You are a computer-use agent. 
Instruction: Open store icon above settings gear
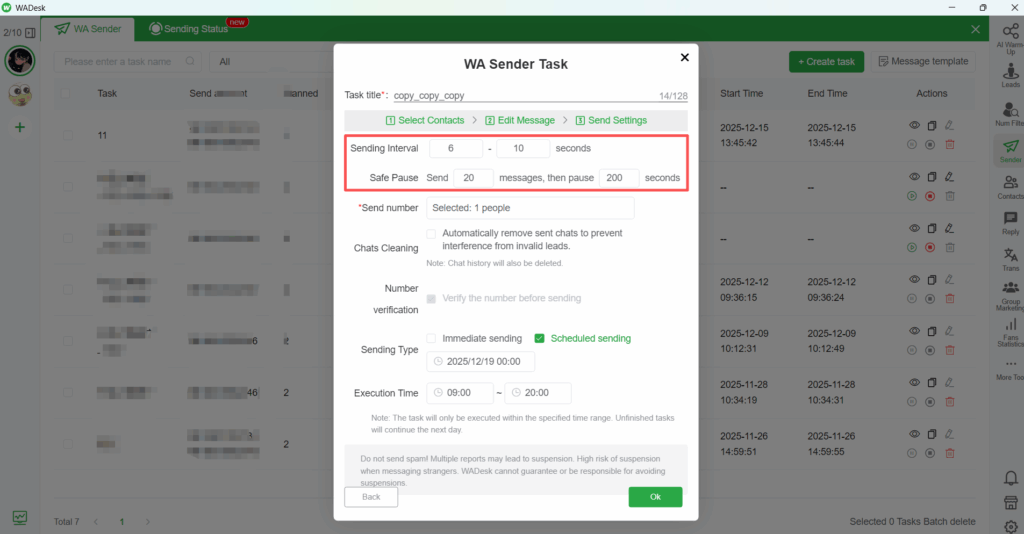pyautogui.click(x=1011, y=503)
